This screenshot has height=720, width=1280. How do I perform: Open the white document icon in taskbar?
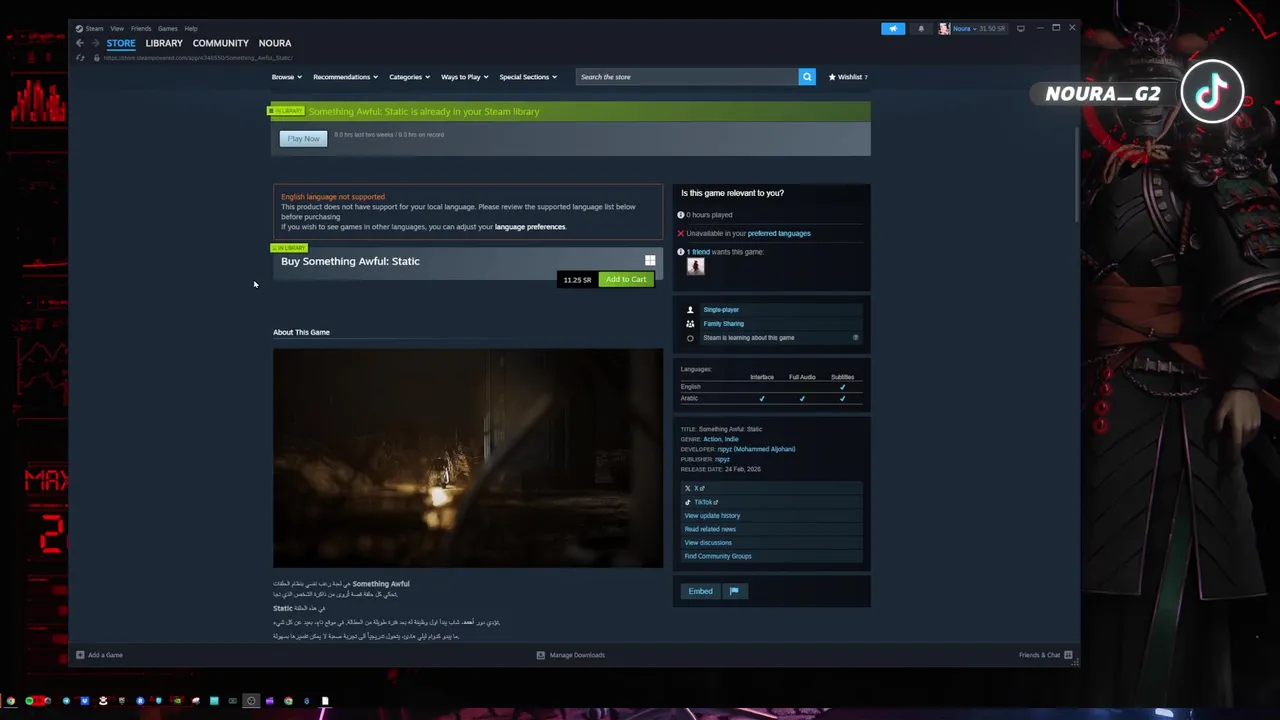click(325, 701)
